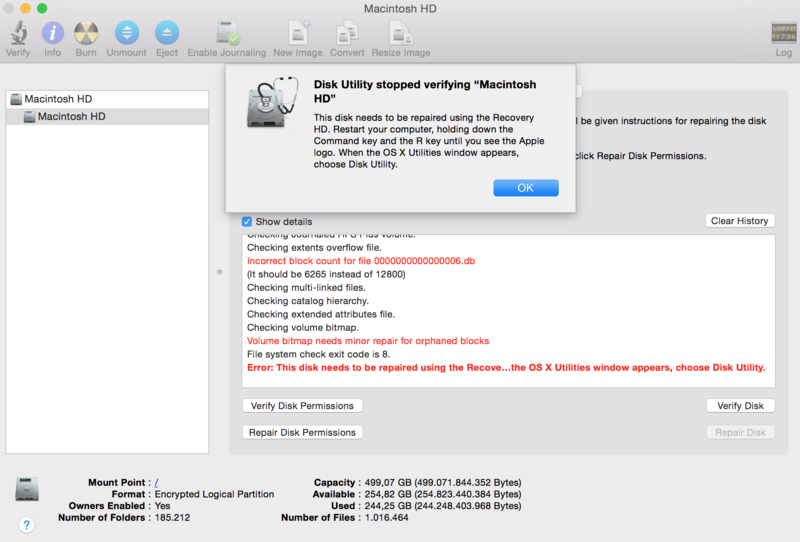Click 'File system check exit code is 8.'
800x542 pixels.
pyautogui.click(x=318, y=354)
